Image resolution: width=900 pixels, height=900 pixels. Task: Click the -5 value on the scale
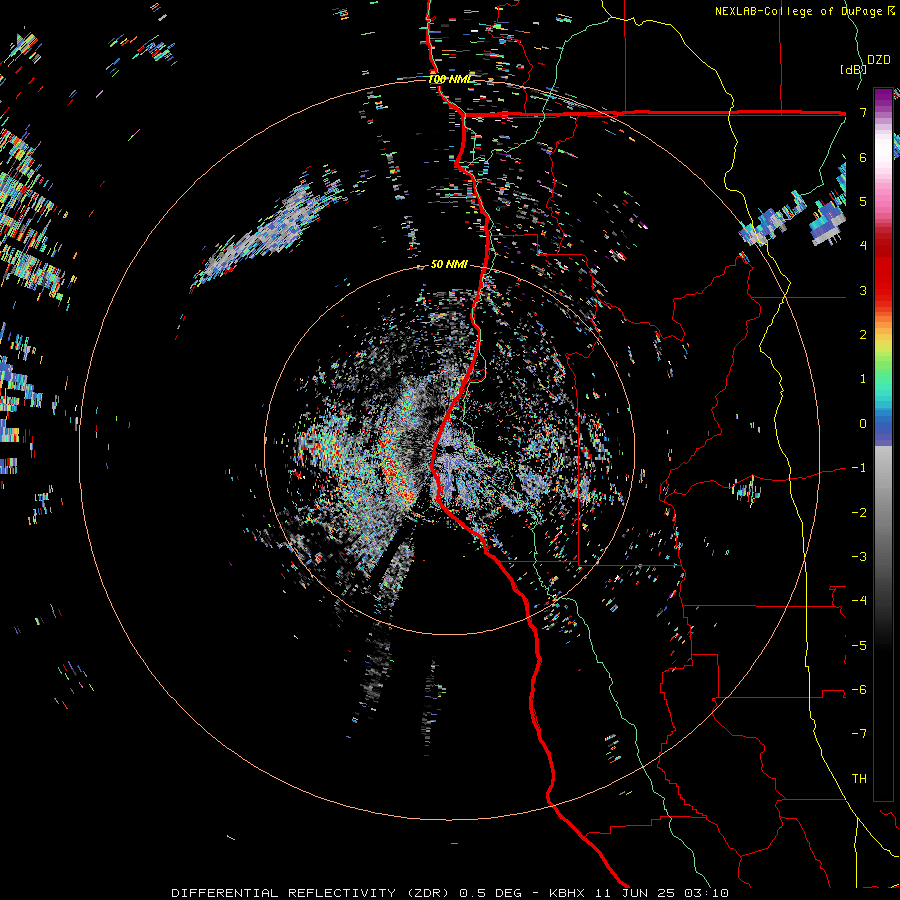click(x=859, y=645)
